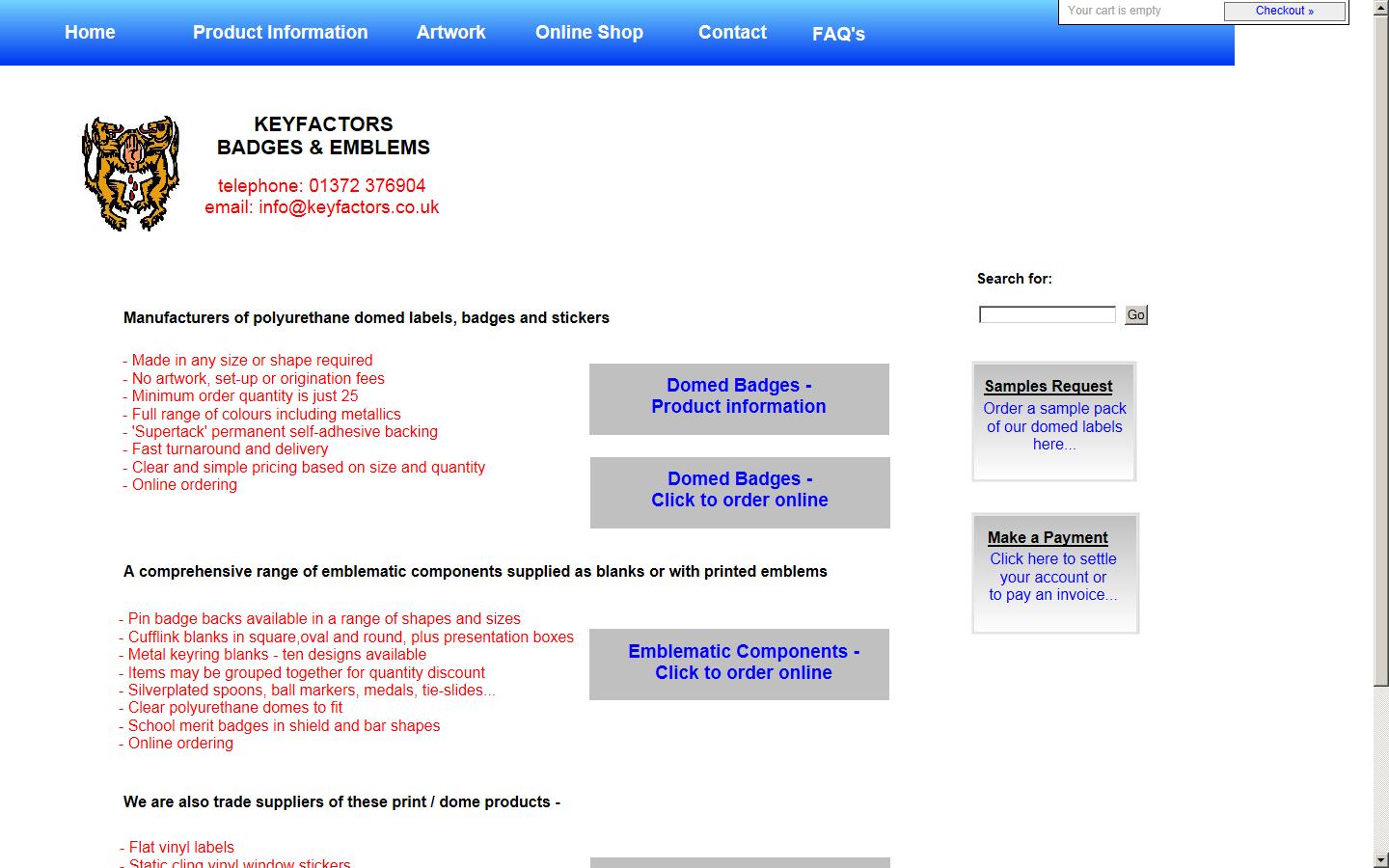The image size is (1389, 868).
Task: Click the Samples Request heading link
Action: pos(1048,386)
